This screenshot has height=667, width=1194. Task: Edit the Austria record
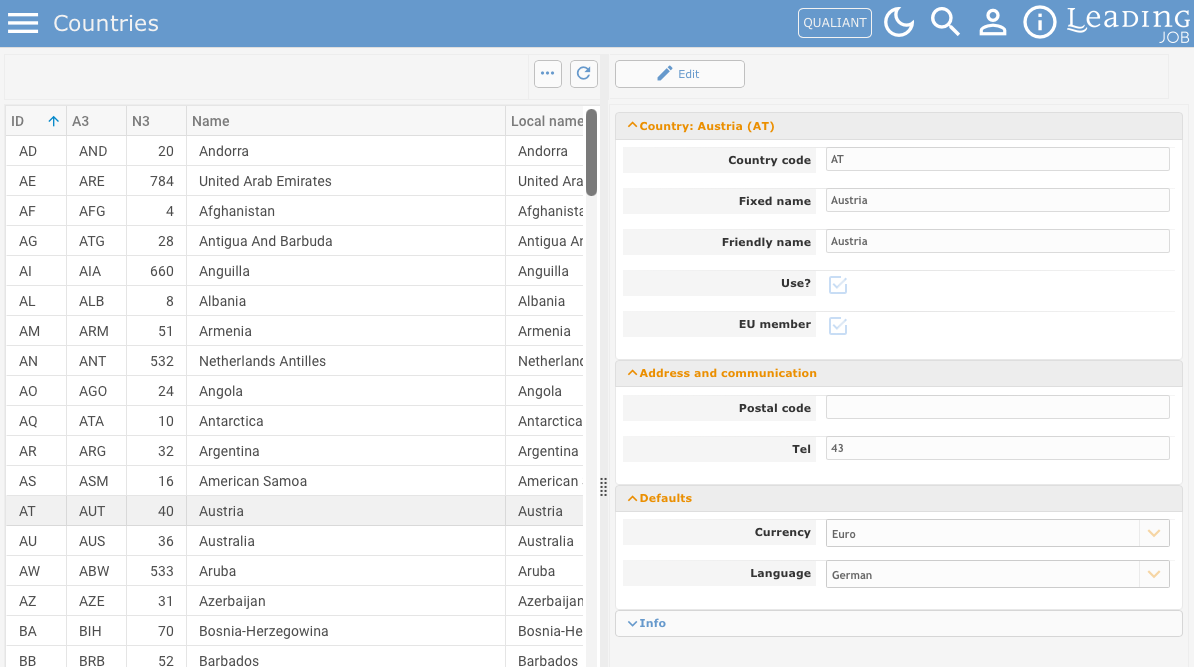[679, 74]
